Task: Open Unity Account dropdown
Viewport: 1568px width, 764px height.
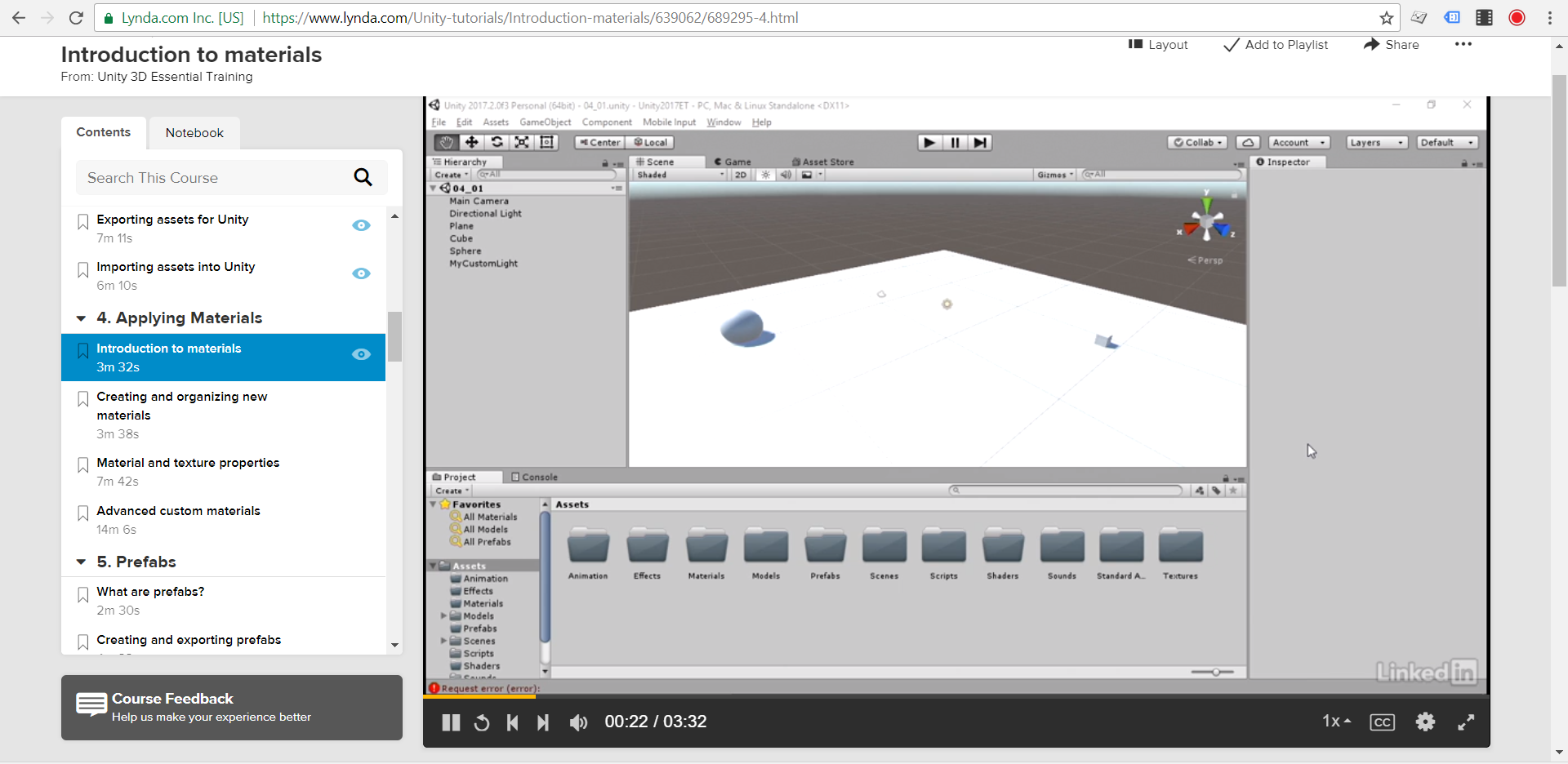Action: pos(1299,142)
